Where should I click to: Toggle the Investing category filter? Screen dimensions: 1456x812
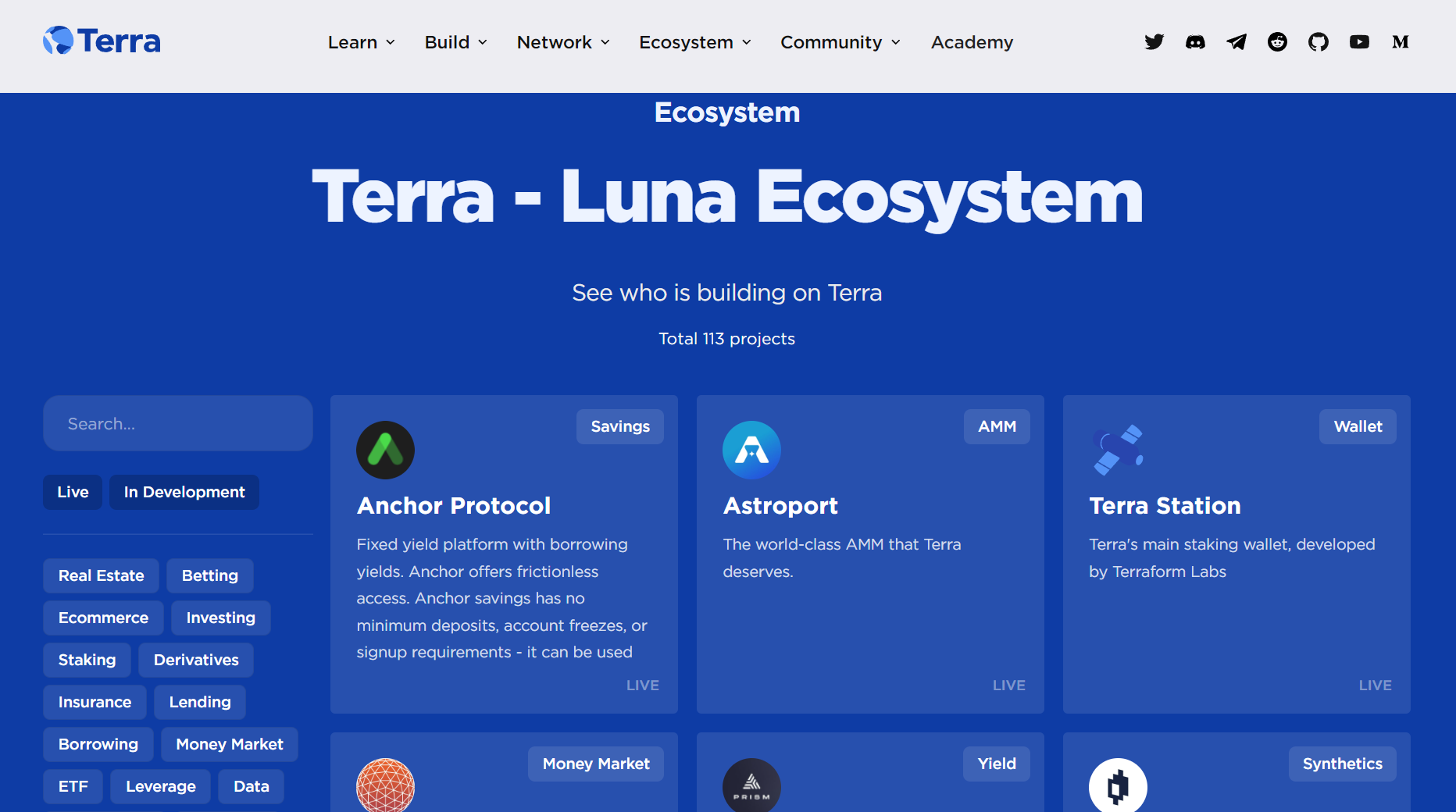221,618
